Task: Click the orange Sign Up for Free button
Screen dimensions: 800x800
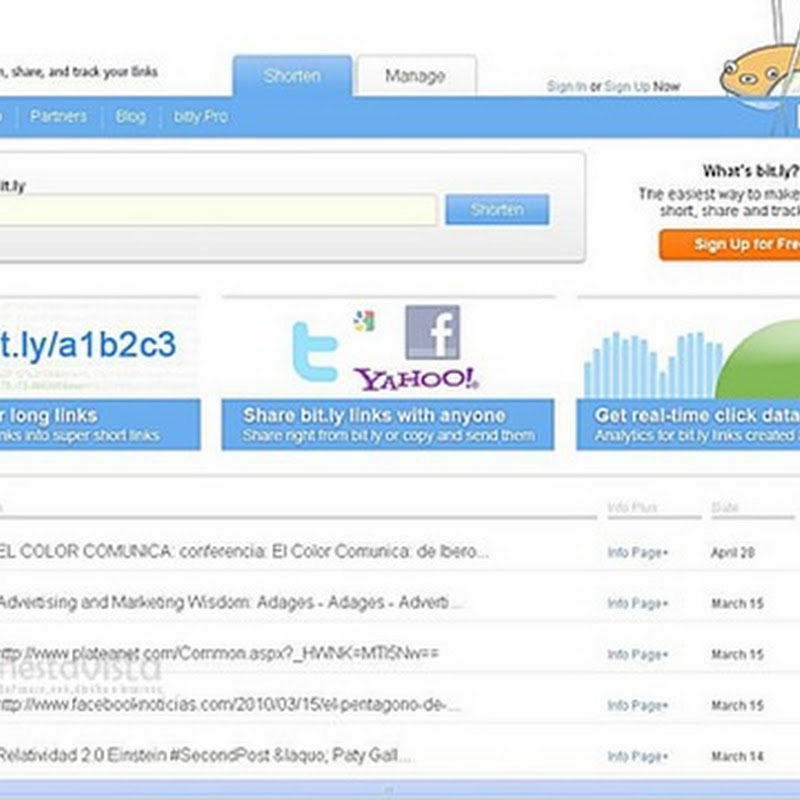Action: (730, 245)
